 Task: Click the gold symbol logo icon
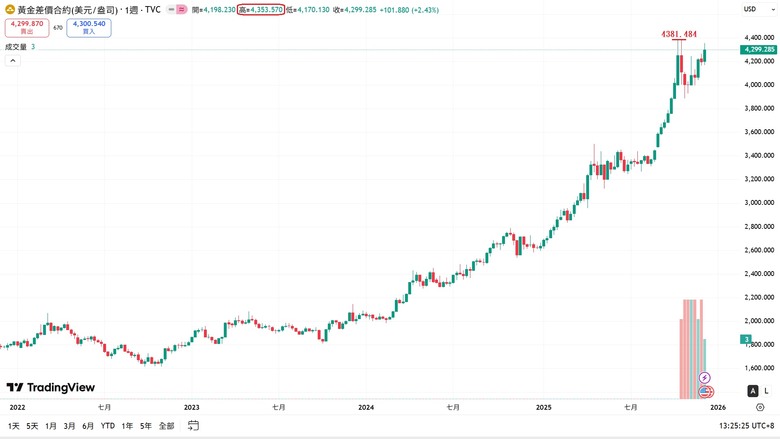click(9, 9)
